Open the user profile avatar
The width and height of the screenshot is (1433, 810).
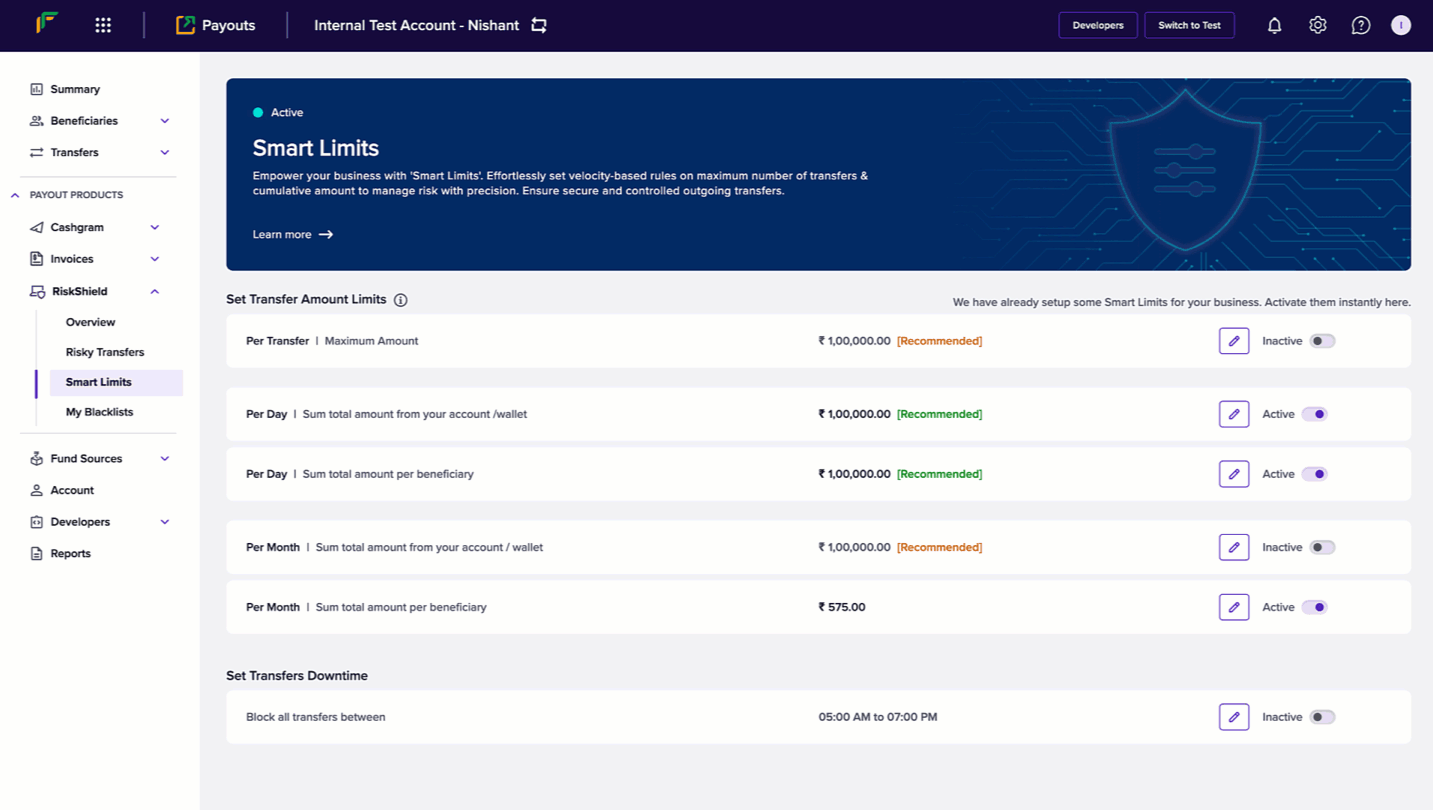[1401, 25]
